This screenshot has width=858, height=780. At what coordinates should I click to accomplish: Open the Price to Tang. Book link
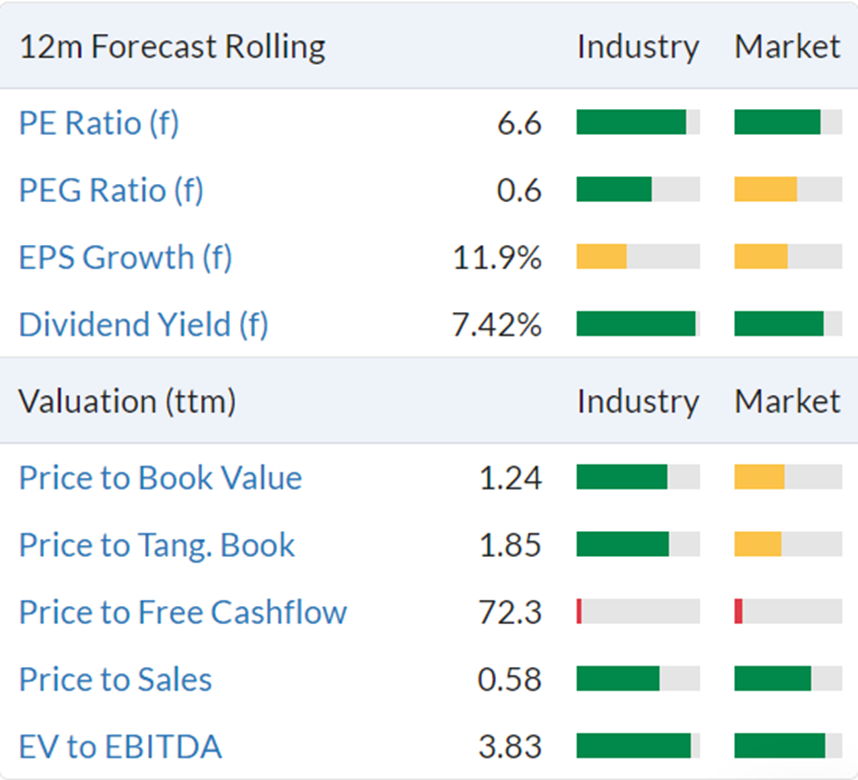pyautogui.click(x=157, y=545)
